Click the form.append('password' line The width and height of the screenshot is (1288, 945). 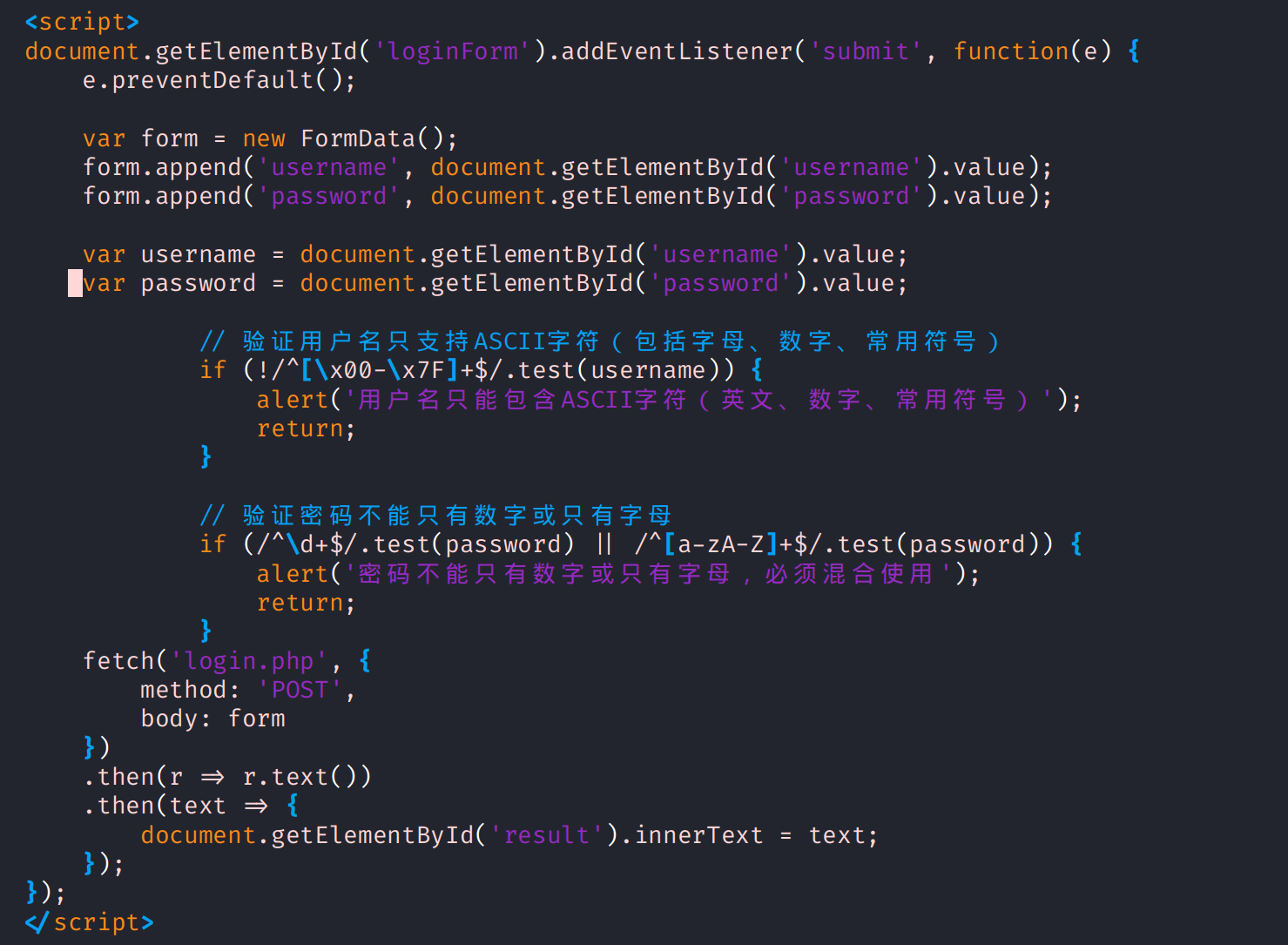567,196
